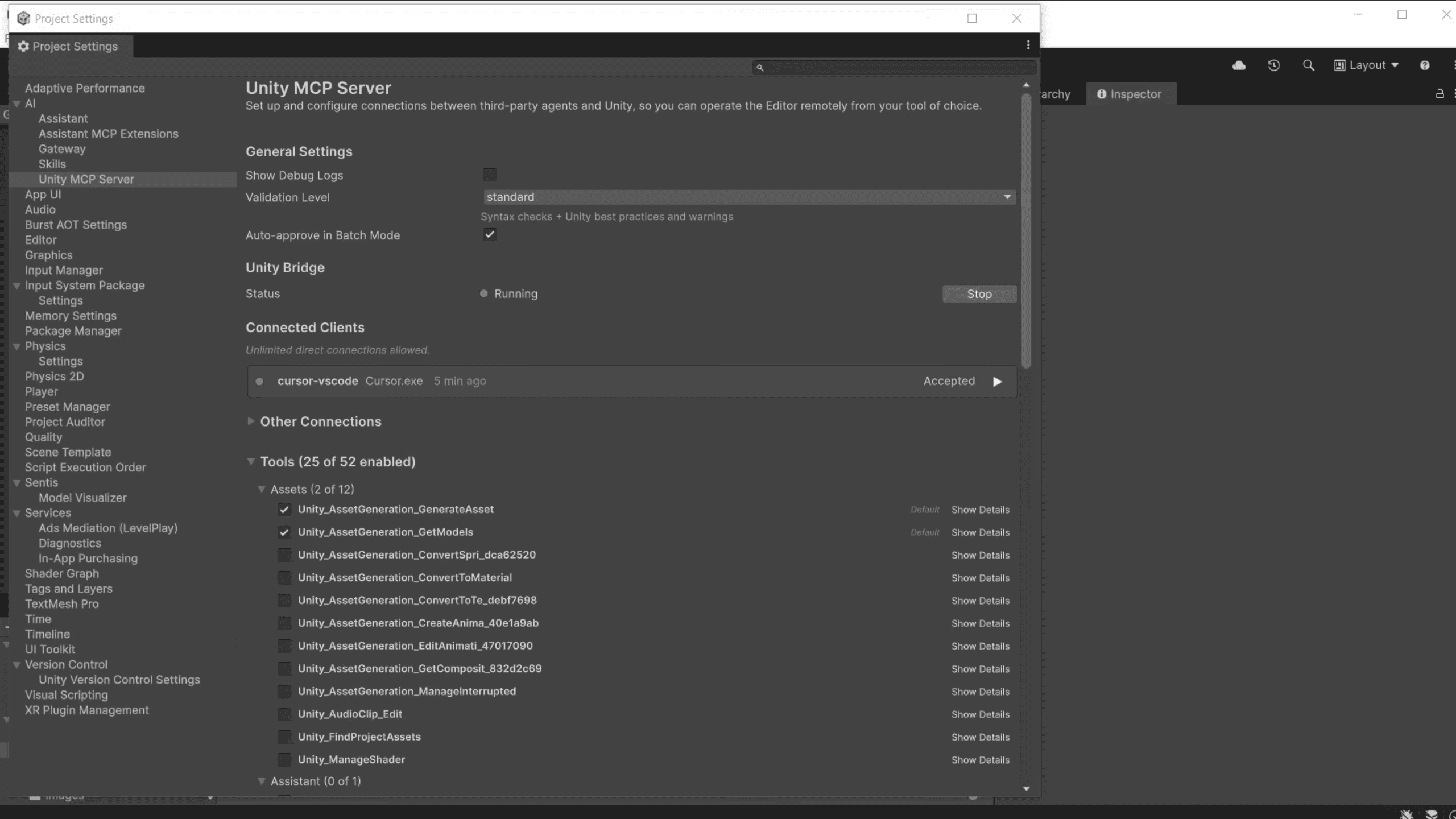1456x819 pixels.
Task: Uncheck Unity_AssetGeneration_GenerateAsset tool
Action: coord(284,510)
